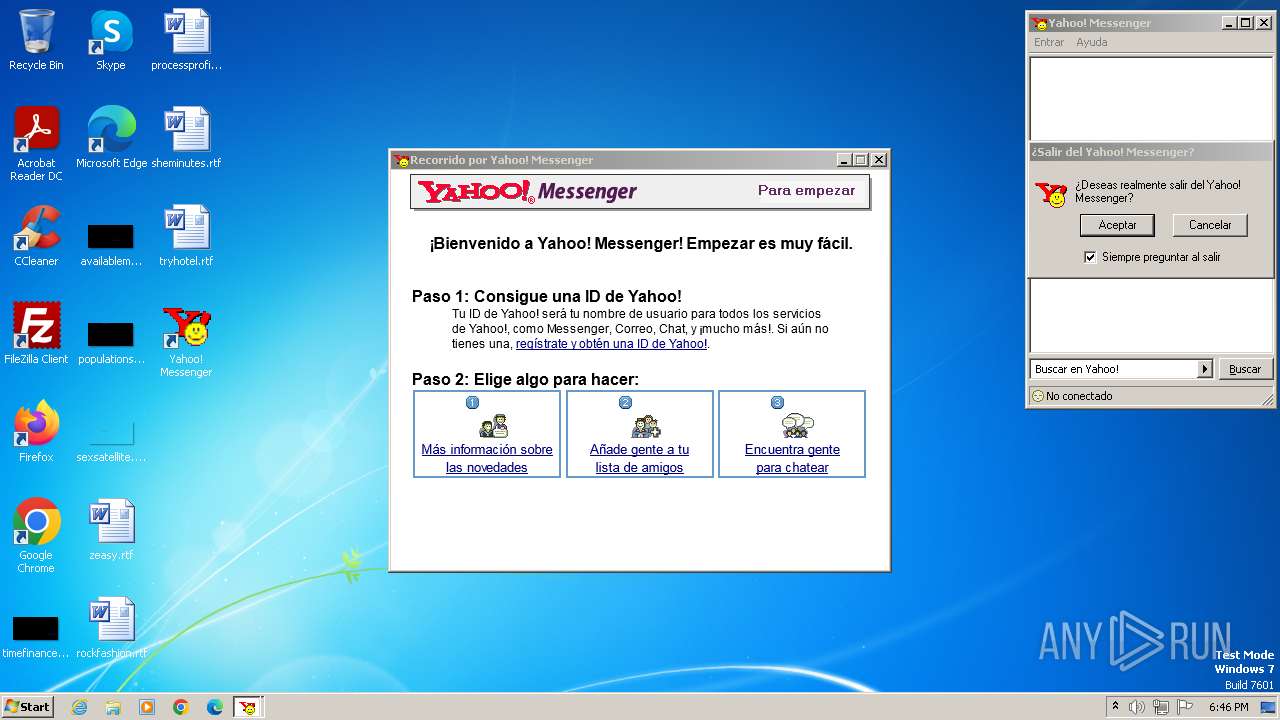Open Más información sobre las novedades link

487,458
